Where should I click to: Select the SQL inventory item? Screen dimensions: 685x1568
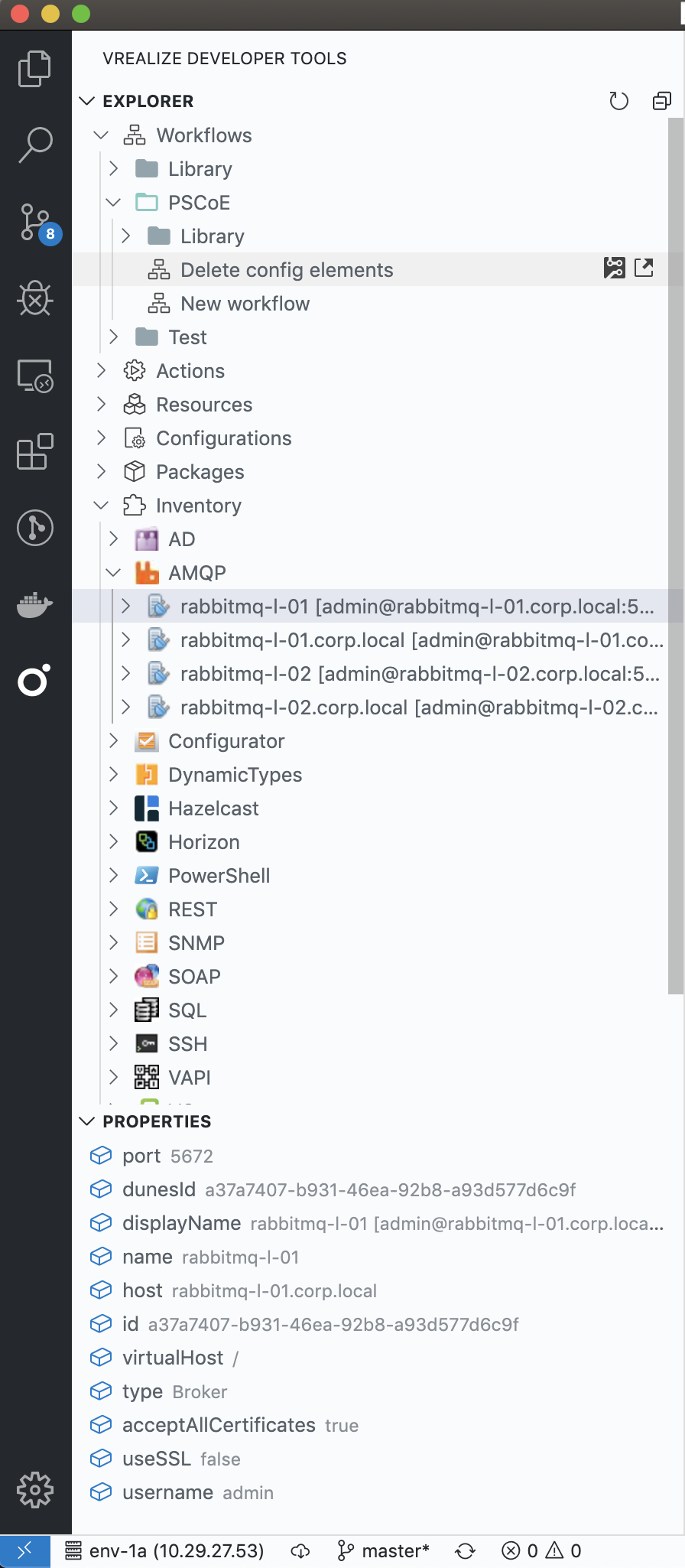coord(187,1010)
